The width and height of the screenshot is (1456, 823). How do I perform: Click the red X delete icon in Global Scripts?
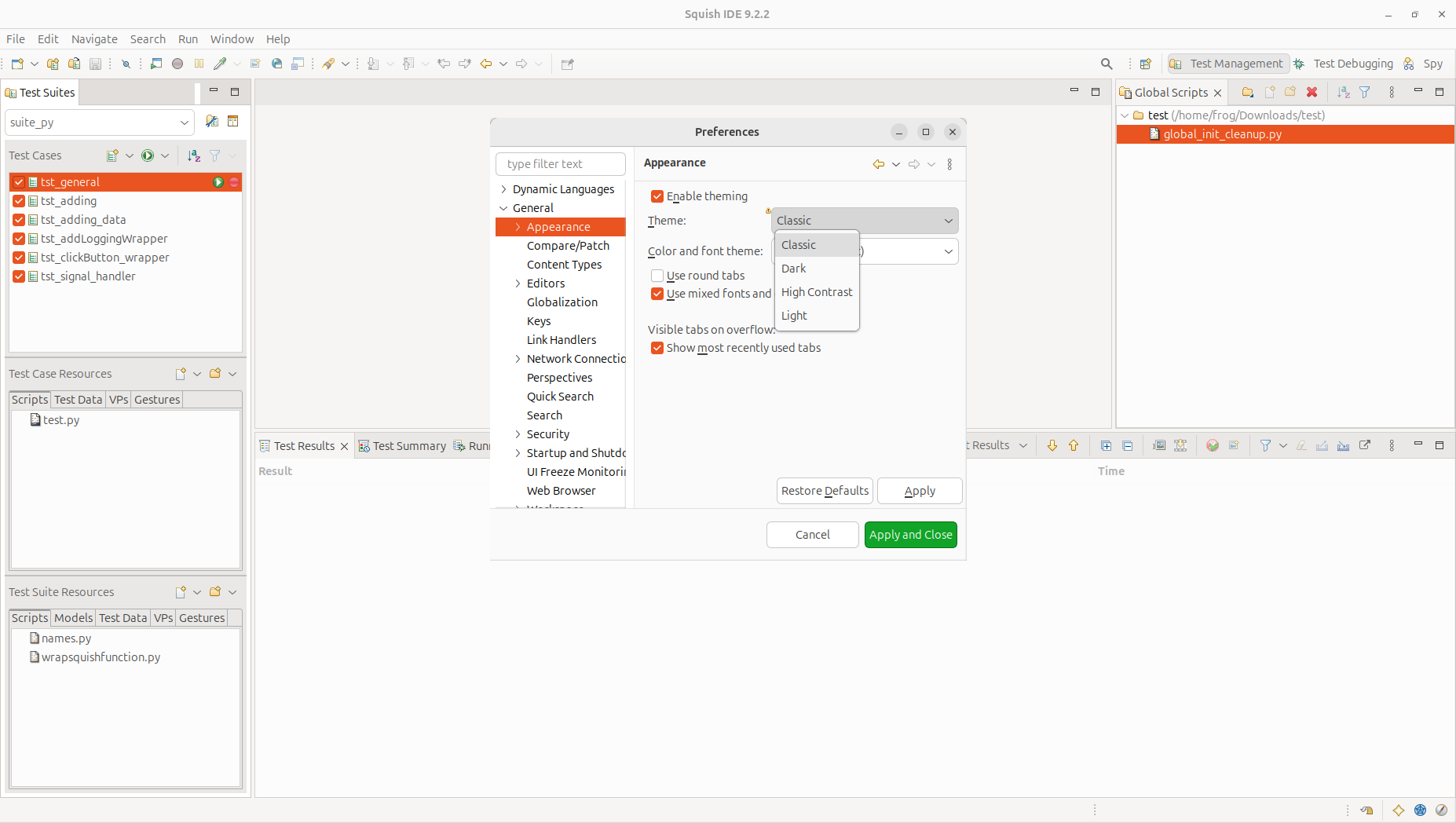1311,92
